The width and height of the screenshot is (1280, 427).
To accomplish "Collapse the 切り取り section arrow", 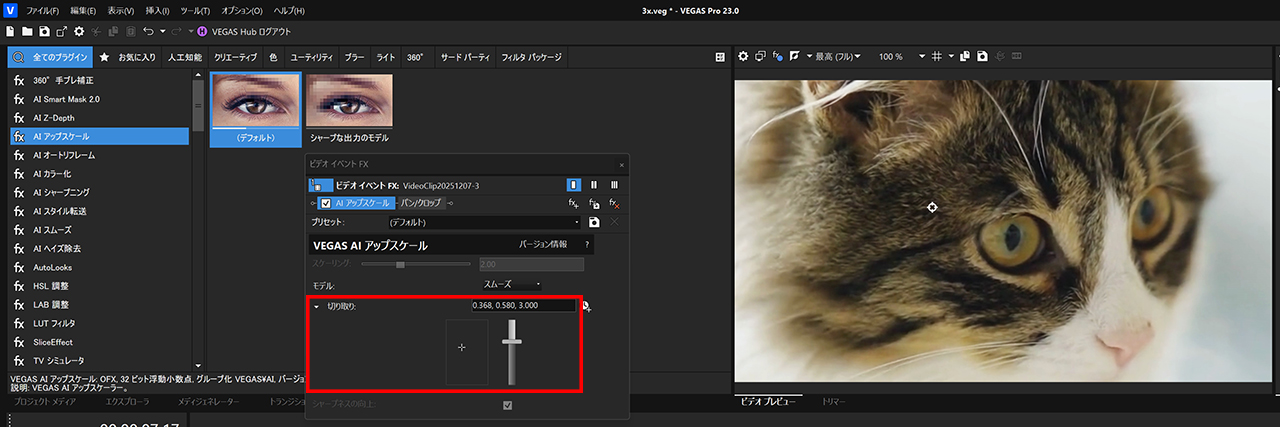I will pos(316,307).
